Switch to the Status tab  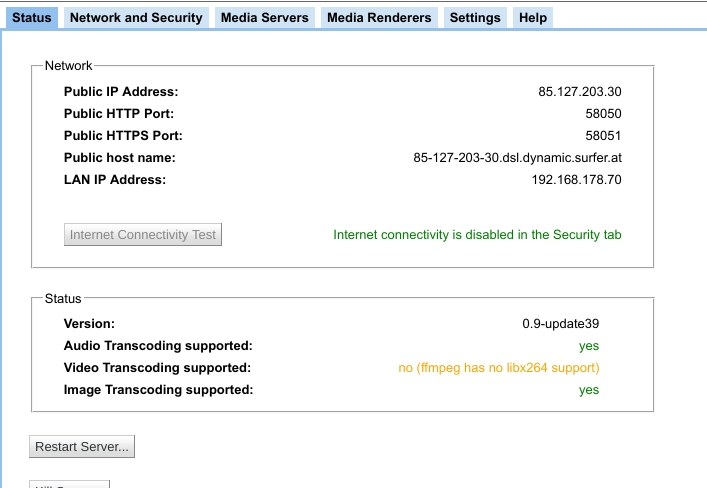point(31,18)
